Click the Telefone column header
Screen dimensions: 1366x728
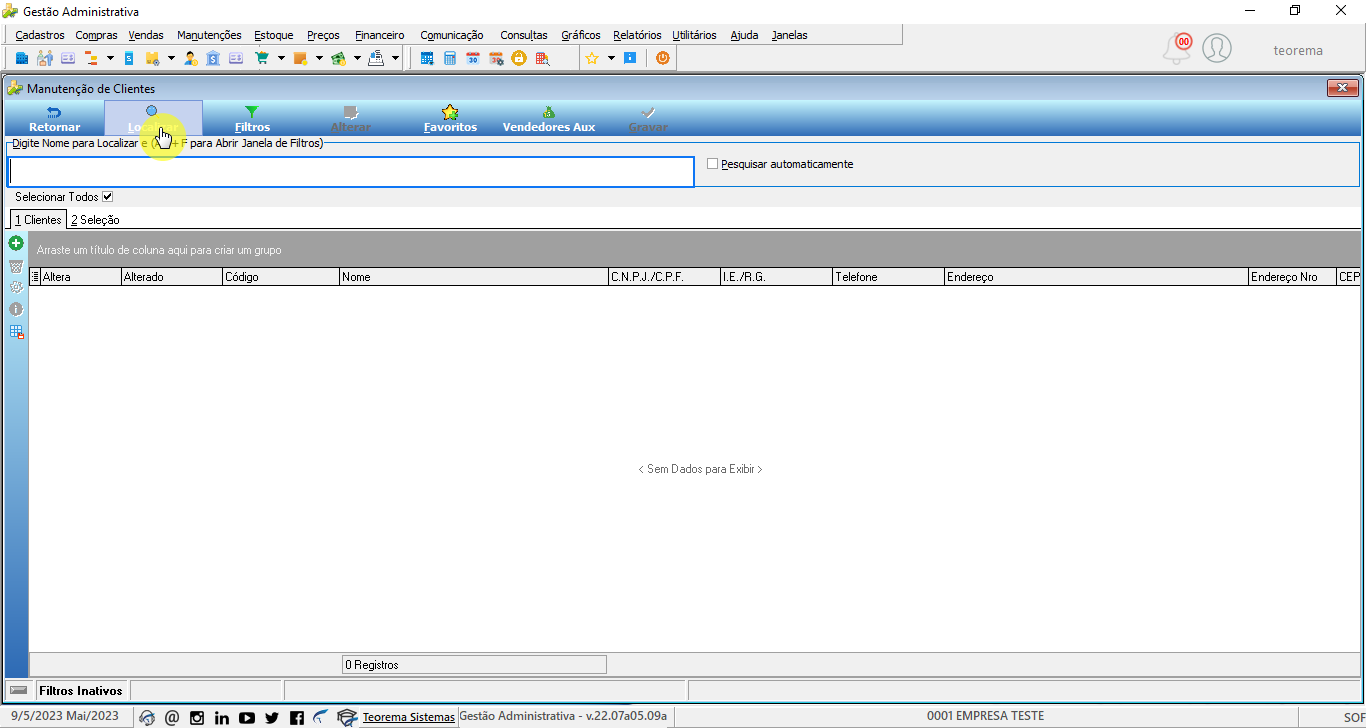pos(888,277)
